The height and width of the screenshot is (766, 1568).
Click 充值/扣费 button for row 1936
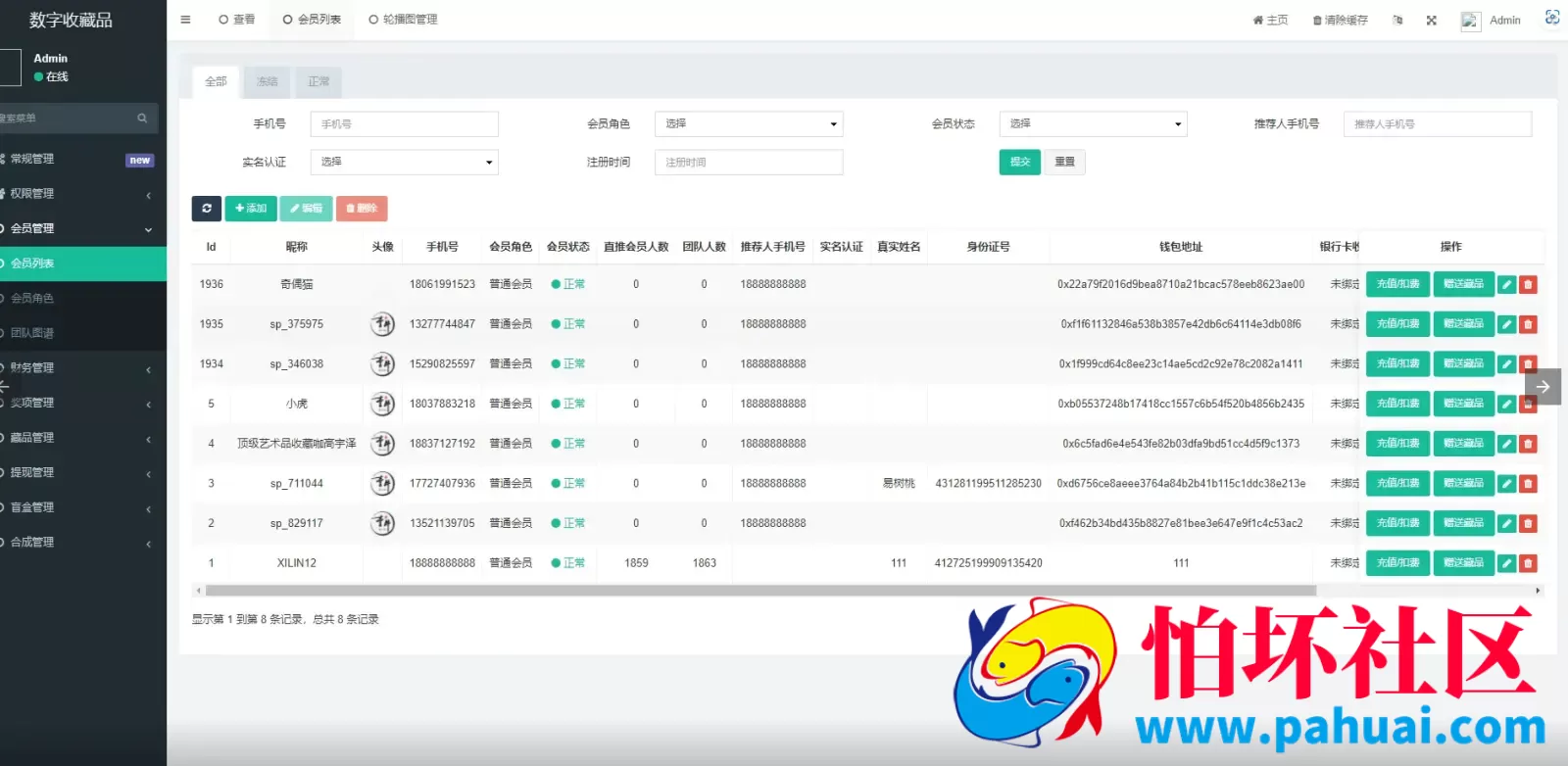coord(1397,284)
